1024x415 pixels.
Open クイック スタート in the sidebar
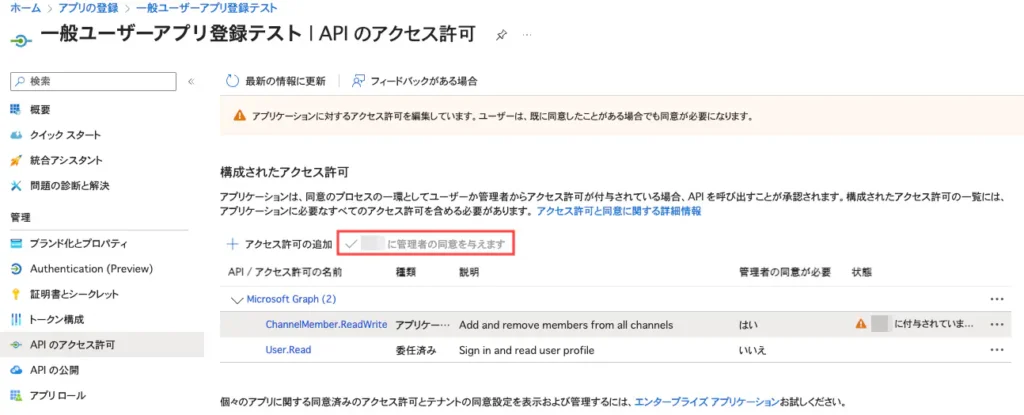coord(65,135)
